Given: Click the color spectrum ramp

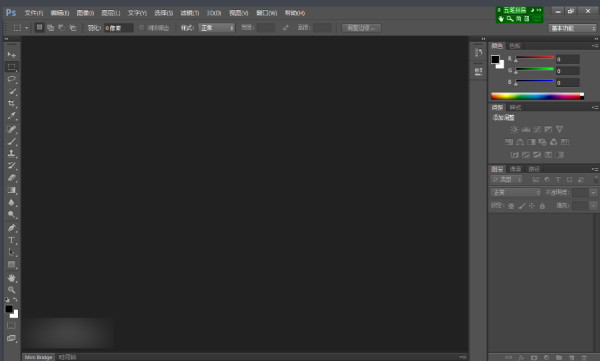Looking at the screenshot, I should click(x=537, y=96).
